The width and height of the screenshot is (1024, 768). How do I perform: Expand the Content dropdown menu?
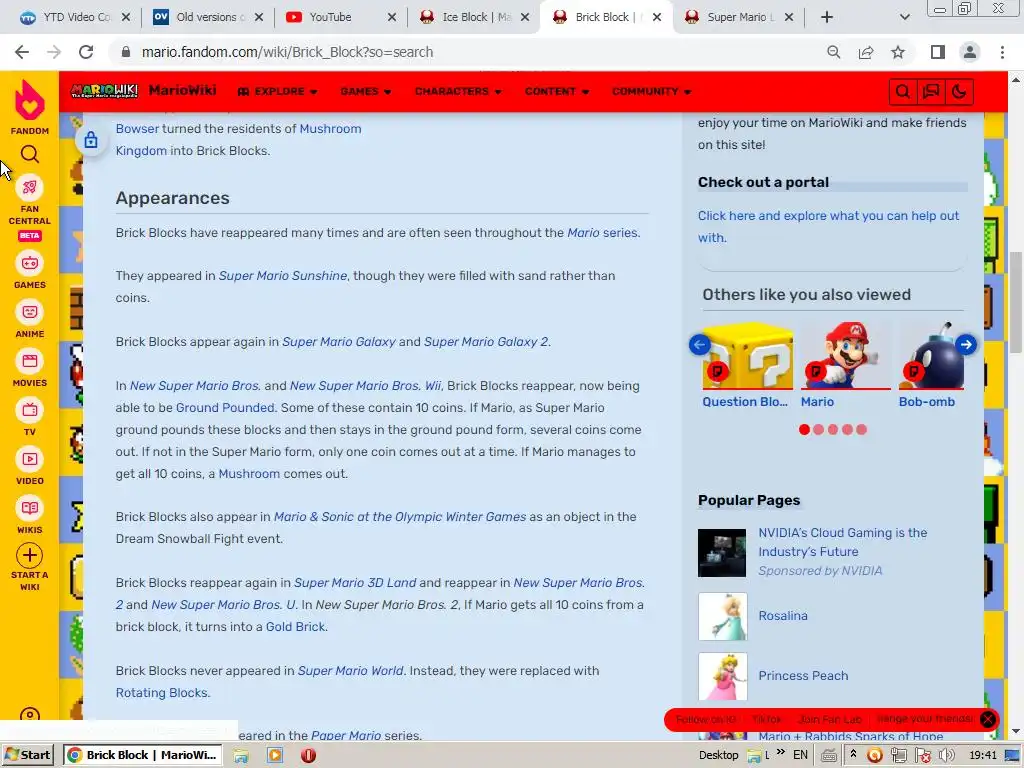click(556, 91)
